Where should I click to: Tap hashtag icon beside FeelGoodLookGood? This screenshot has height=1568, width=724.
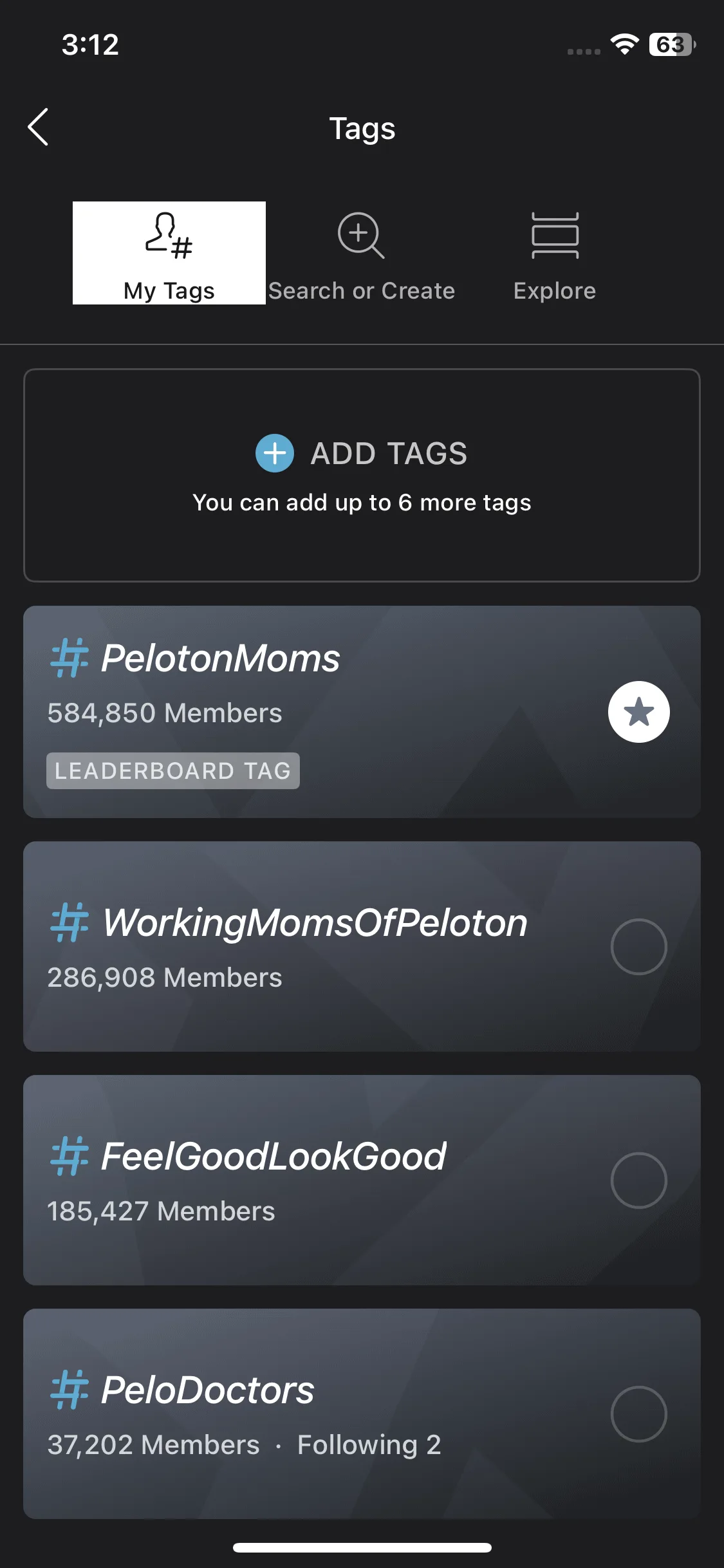click(69, 1156)
